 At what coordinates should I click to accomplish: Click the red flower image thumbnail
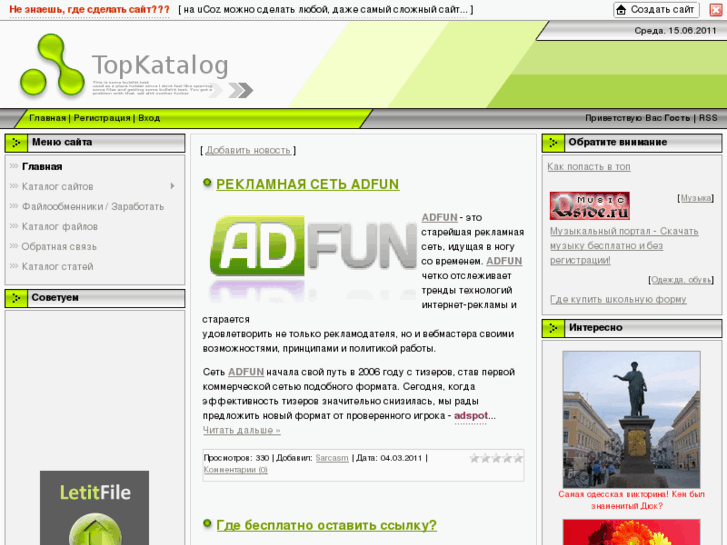coord(631,532)
